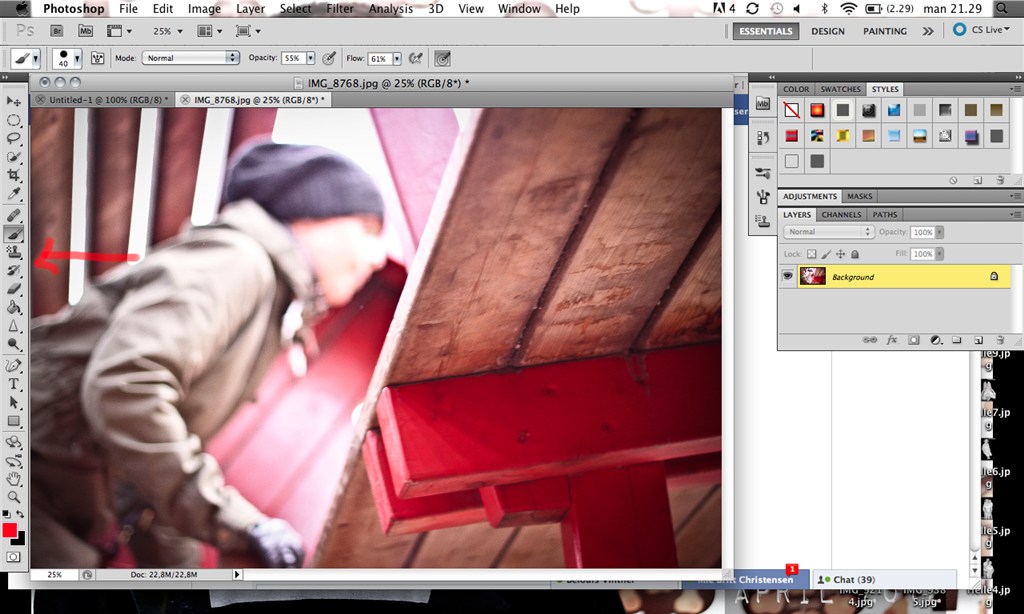
Task: Switch to Essentials workspace
Action: pyautogui.click(x=765, y=31)
